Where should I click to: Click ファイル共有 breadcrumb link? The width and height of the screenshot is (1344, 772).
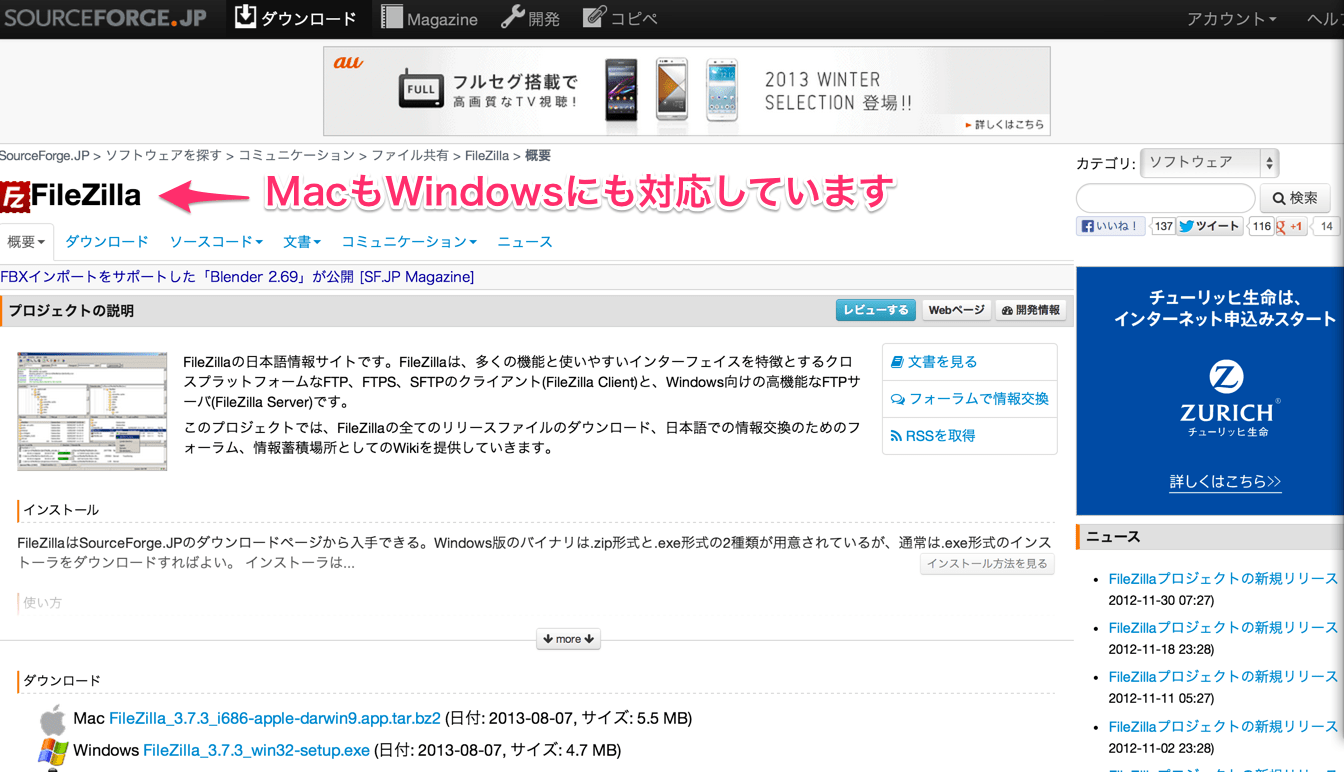coord(410,156)
